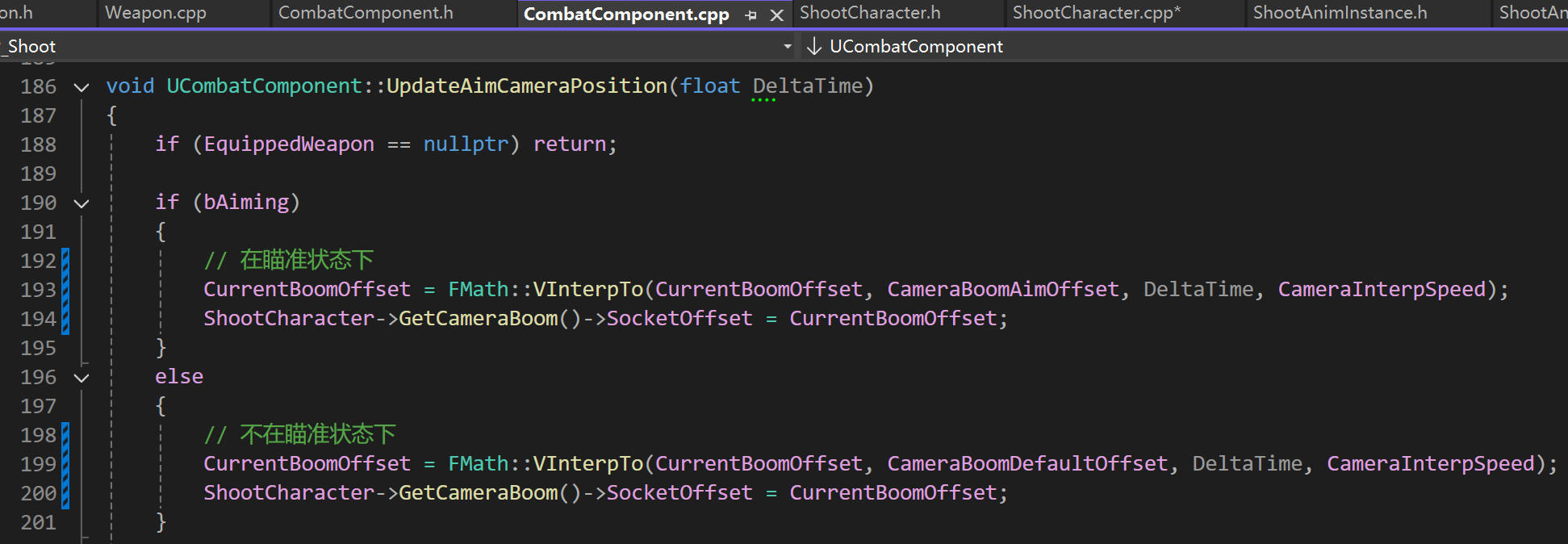Image resolution: width=1568 pixels, height=544 pixels.
Task: Open the ShootAnimInstance.h tab
Action: pyautogui.click(x=1340, y=13)
